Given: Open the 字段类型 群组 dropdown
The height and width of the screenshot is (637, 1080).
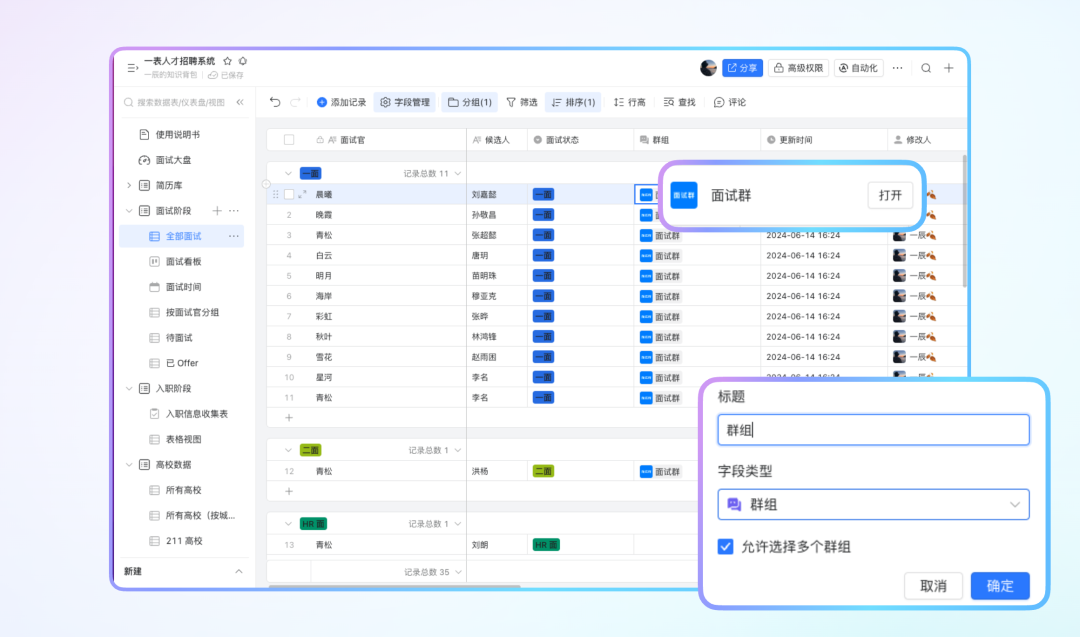Looking at the screenshot, I should tap(873, 505).
